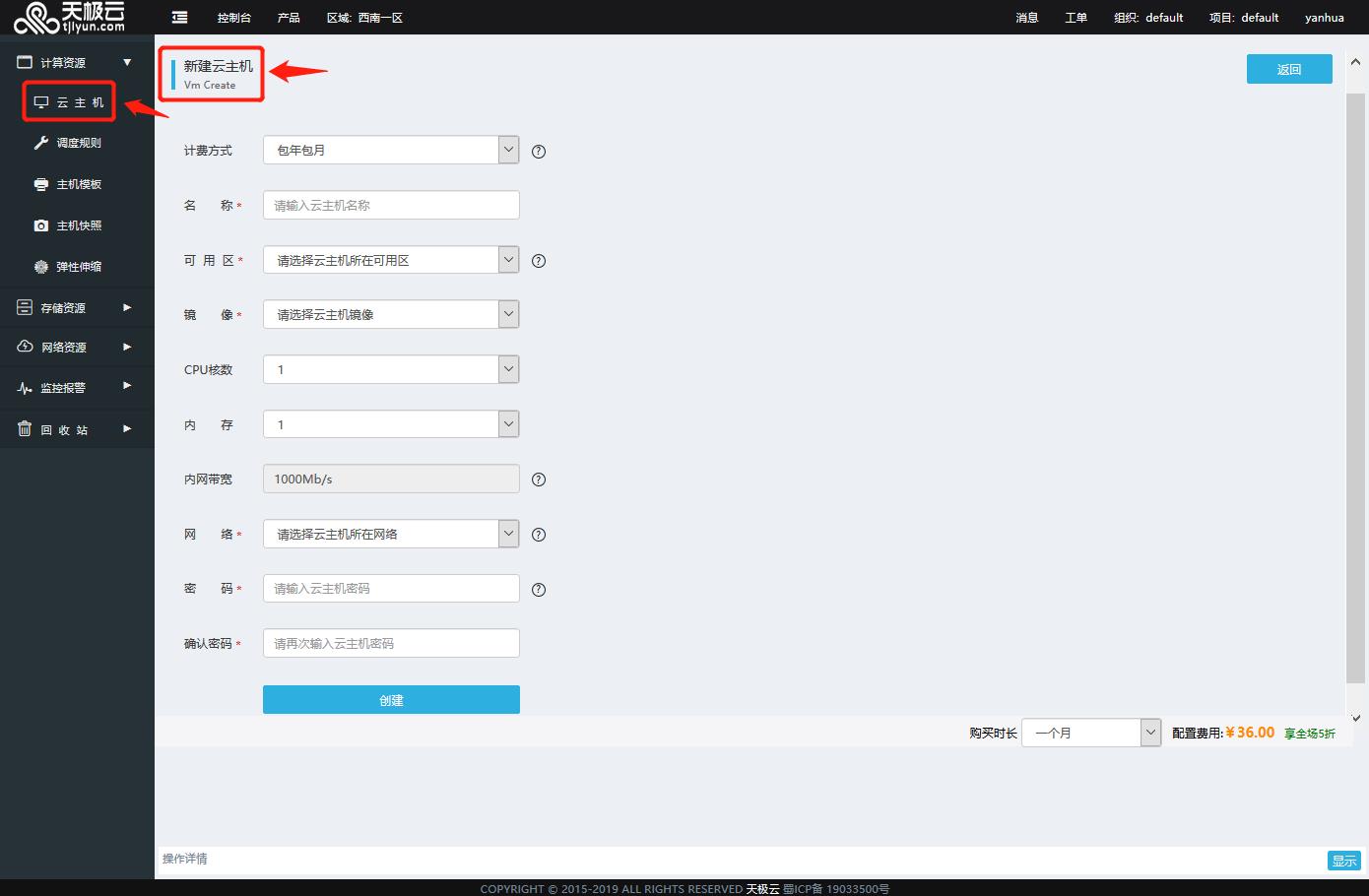Click the help icon beside 网络 dropdown
1369x896 pixels.
539,535
